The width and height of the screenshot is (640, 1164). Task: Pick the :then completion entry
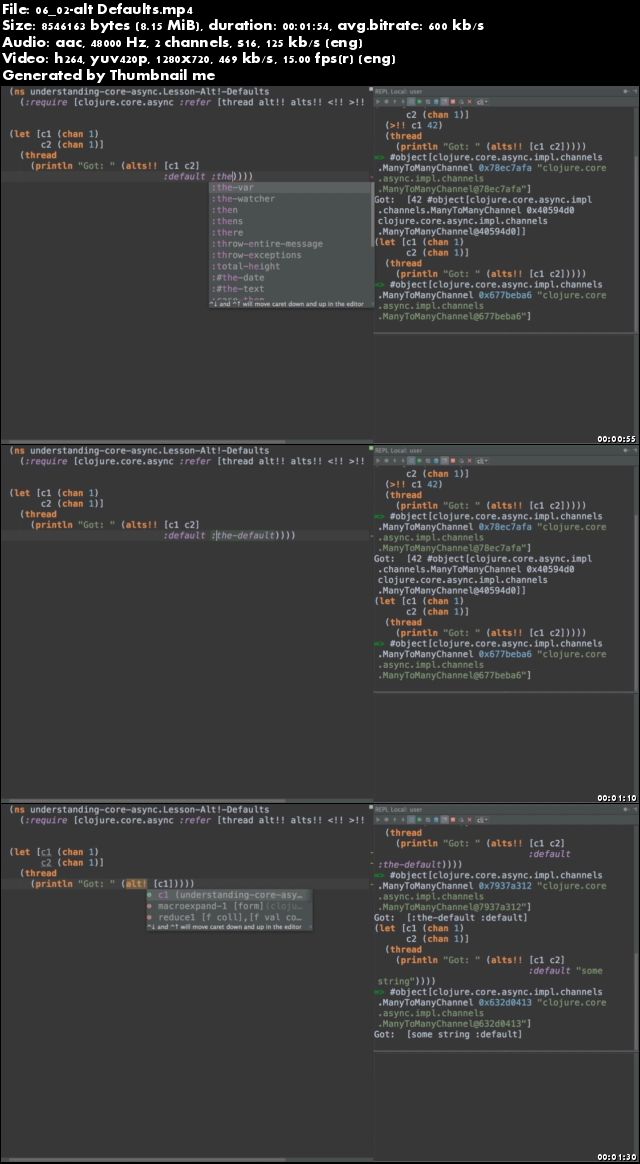(290, 210)
